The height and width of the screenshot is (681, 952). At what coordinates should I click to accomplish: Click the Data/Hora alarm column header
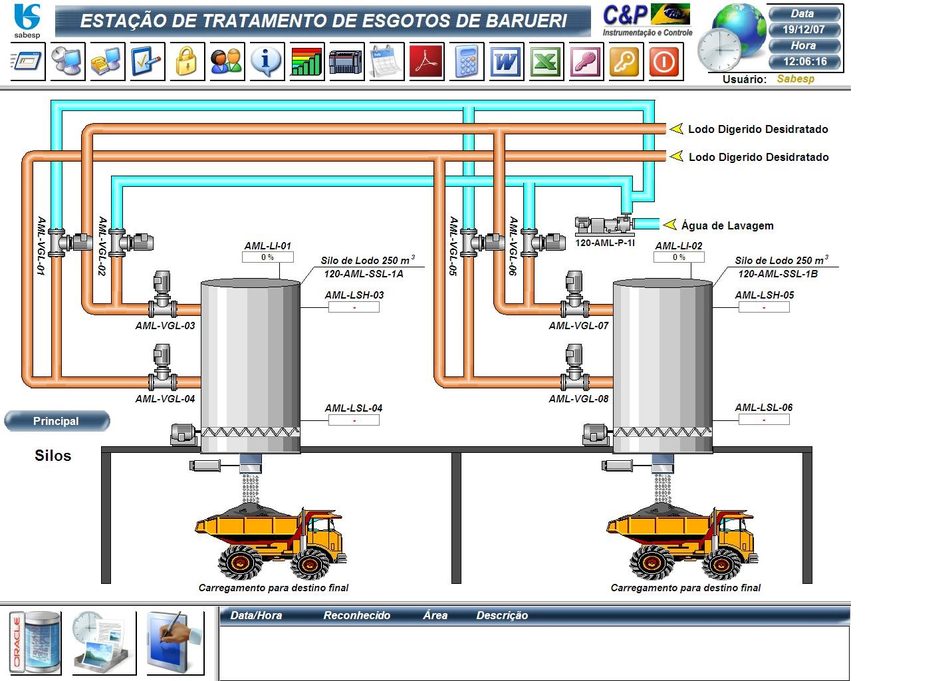click(x=256, y=615)
